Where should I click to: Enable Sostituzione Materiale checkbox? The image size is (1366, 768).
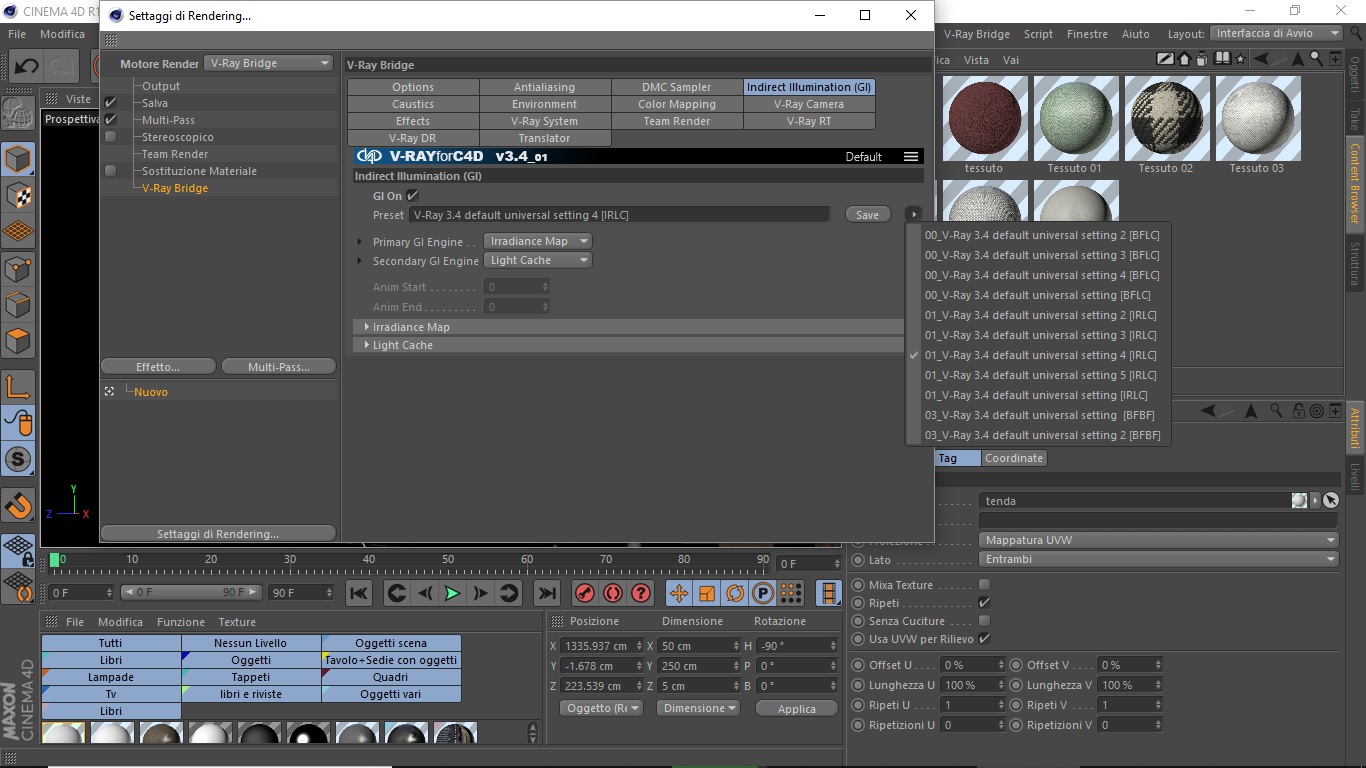(x=111, y=171)
